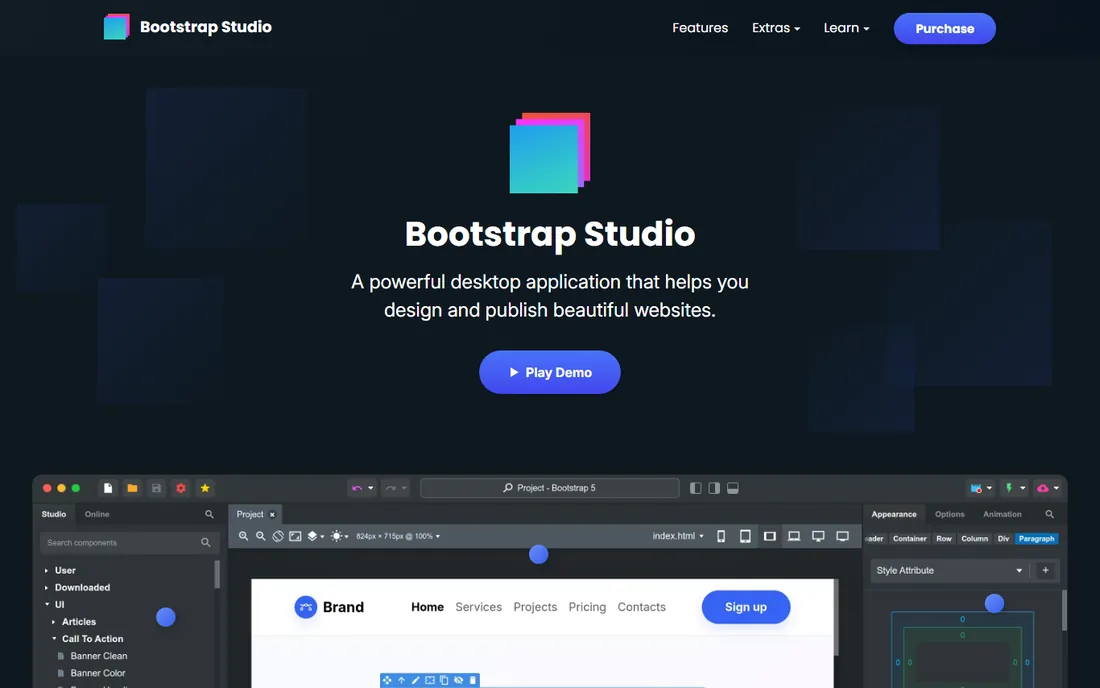Expand the Articles tree group
This screenshot has width=1100, height=688.
tap(53, 622)
